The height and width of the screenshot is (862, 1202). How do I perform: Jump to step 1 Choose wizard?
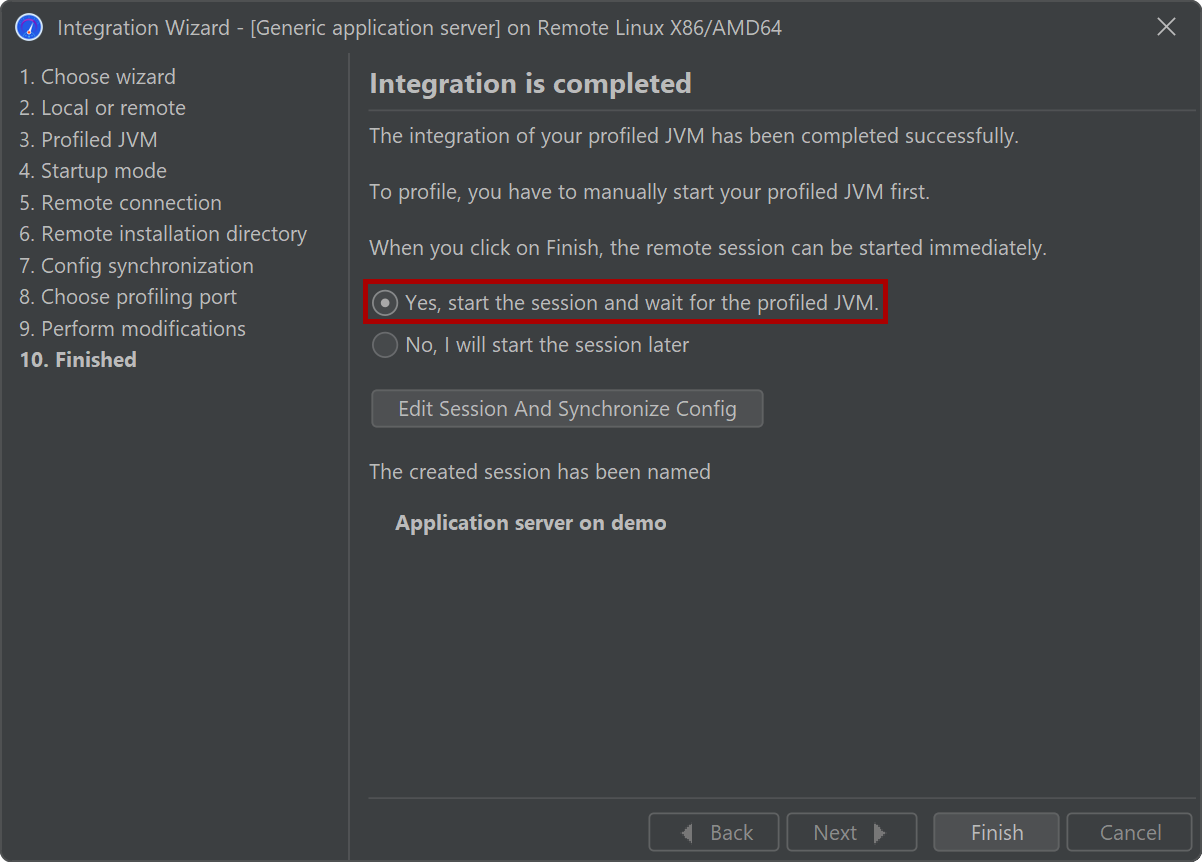(x=98, y=77)
